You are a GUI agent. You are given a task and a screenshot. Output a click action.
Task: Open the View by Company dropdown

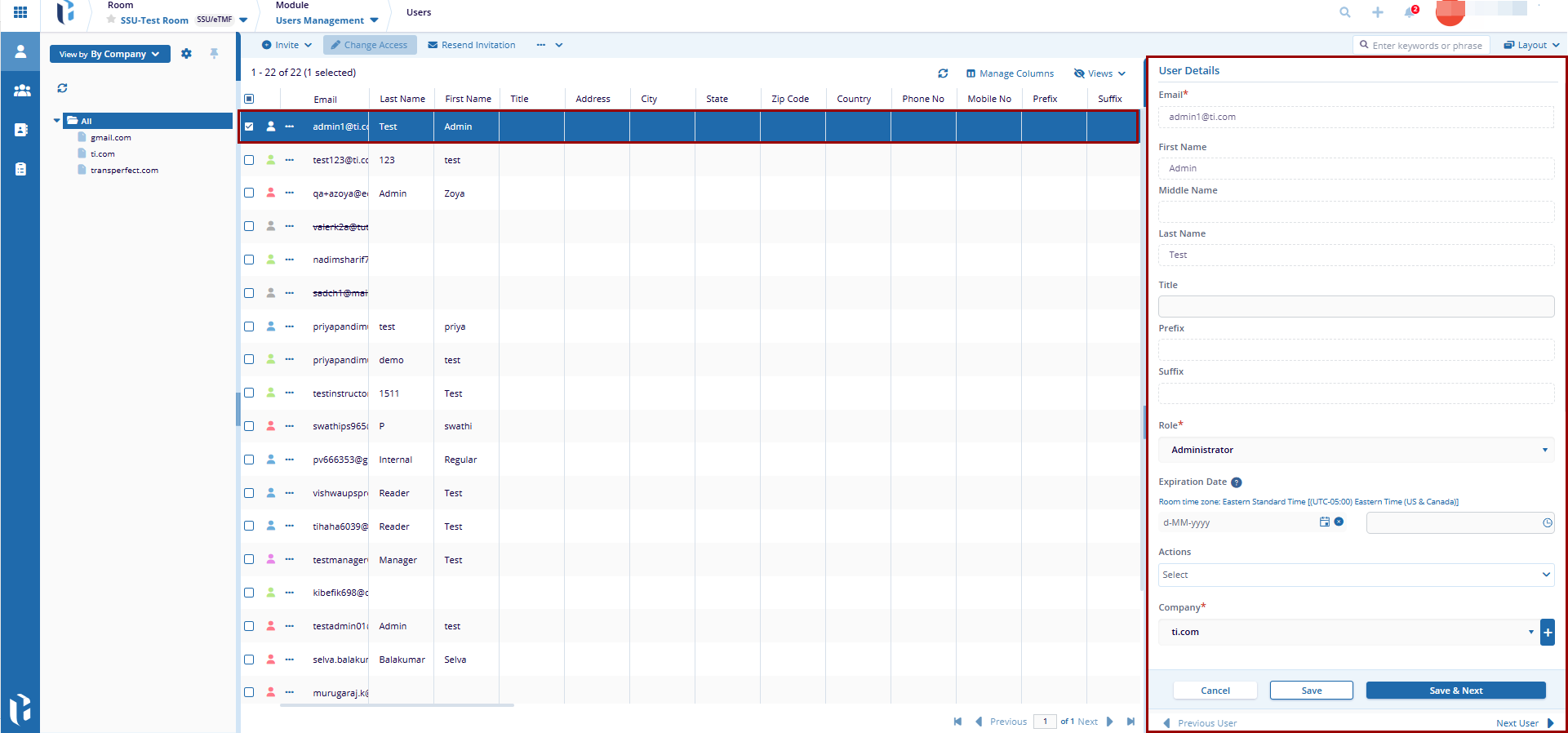(109, 54)
